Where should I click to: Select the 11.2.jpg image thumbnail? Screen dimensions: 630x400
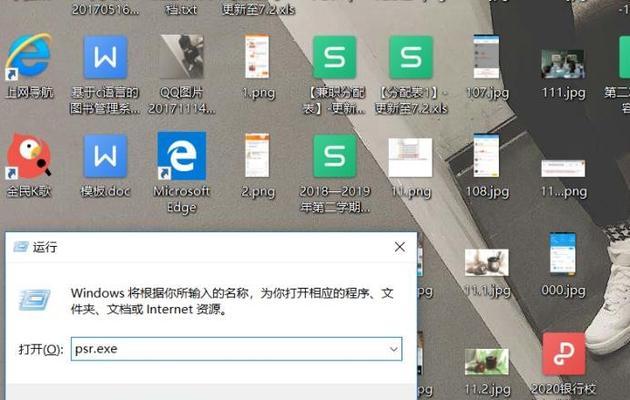point(487,362)
